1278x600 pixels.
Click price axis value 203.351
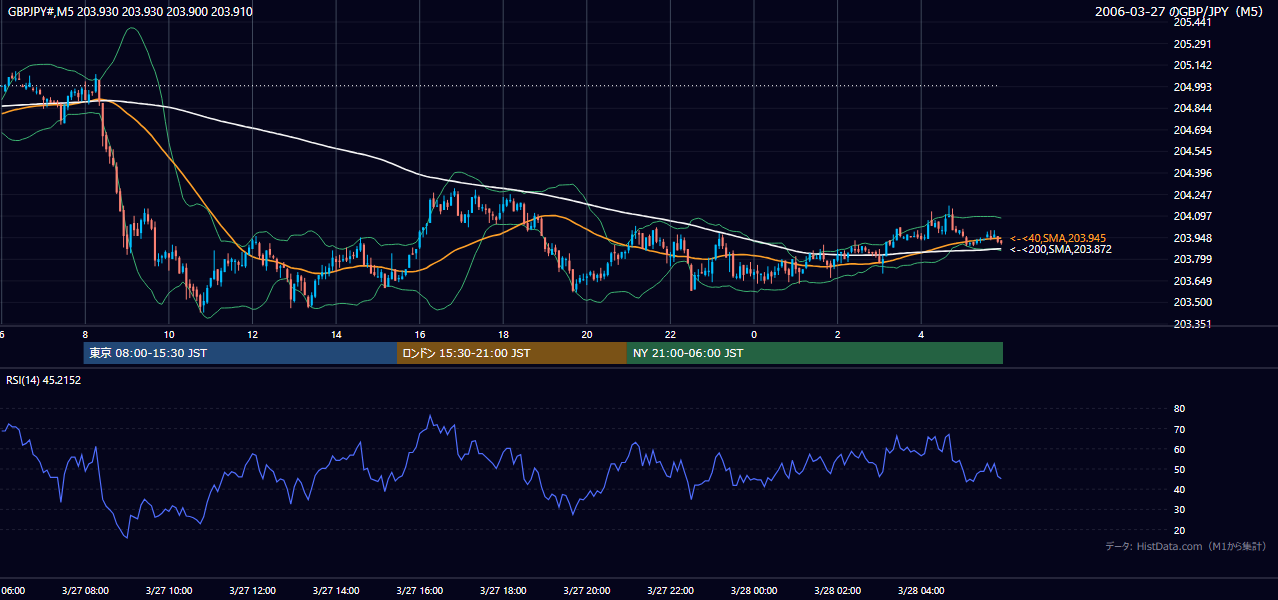tap(1193, 324)
